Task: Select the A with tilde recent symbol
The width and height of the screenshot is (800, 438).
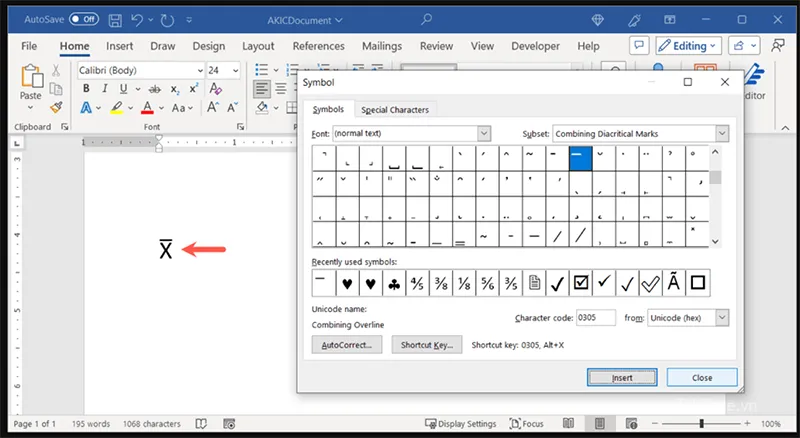Action: (673, 283)
